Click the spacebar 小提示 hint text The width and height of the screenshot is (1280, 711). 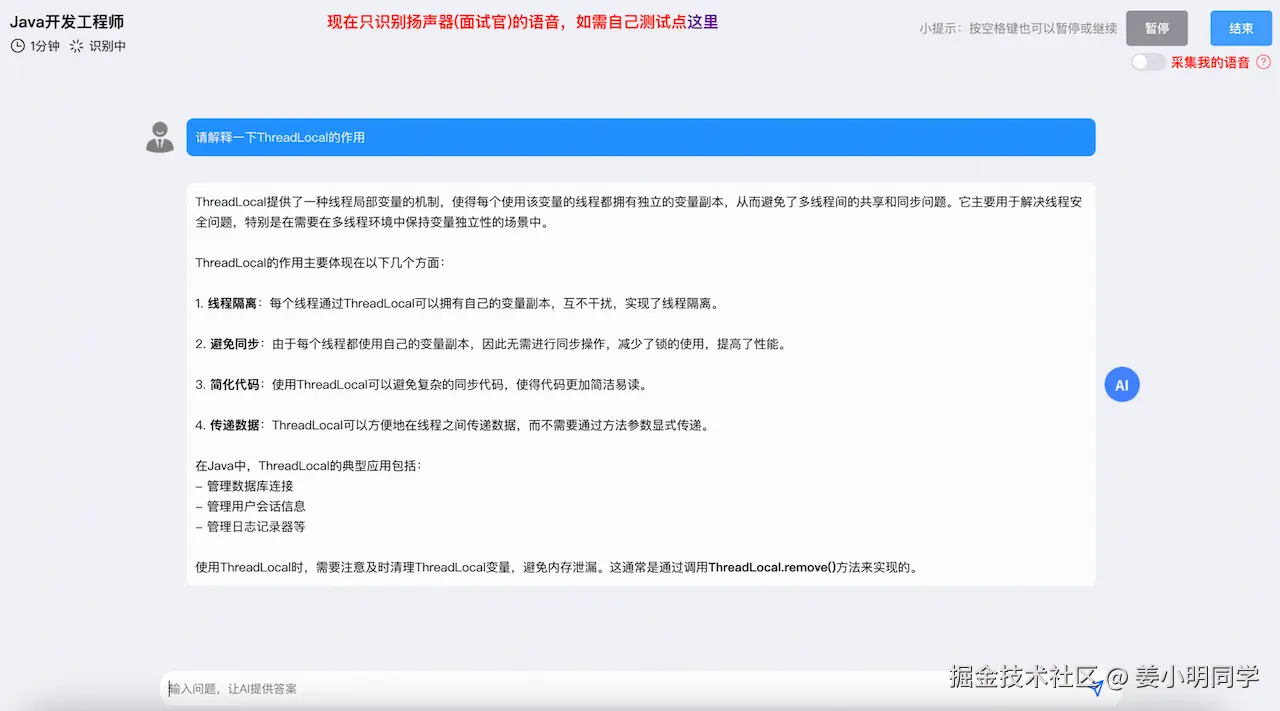1017,28
